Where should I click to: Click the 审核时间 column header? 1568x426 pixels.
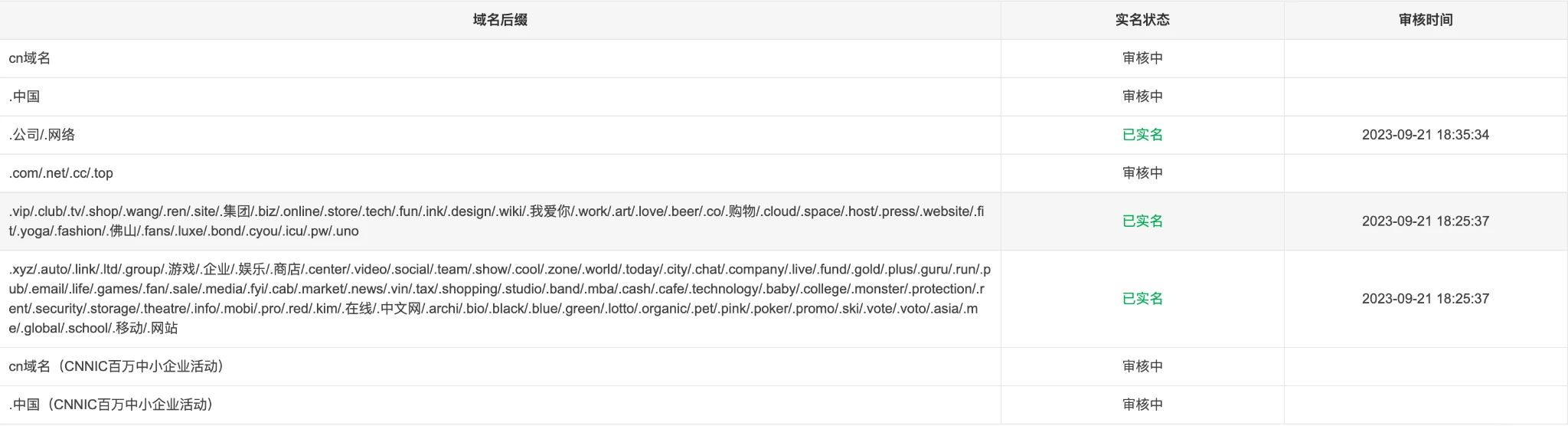(1426, 20)
